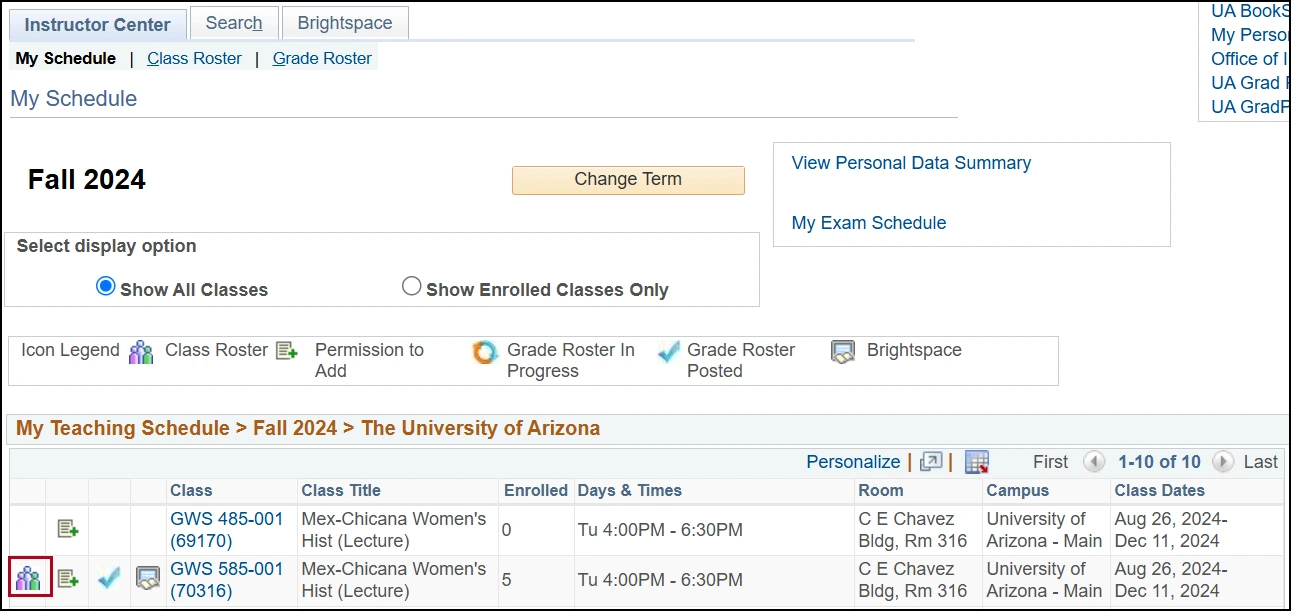Select Show Enrolled Classes Only option
This screenshot has width=1291, height=611.
(411, 287)
